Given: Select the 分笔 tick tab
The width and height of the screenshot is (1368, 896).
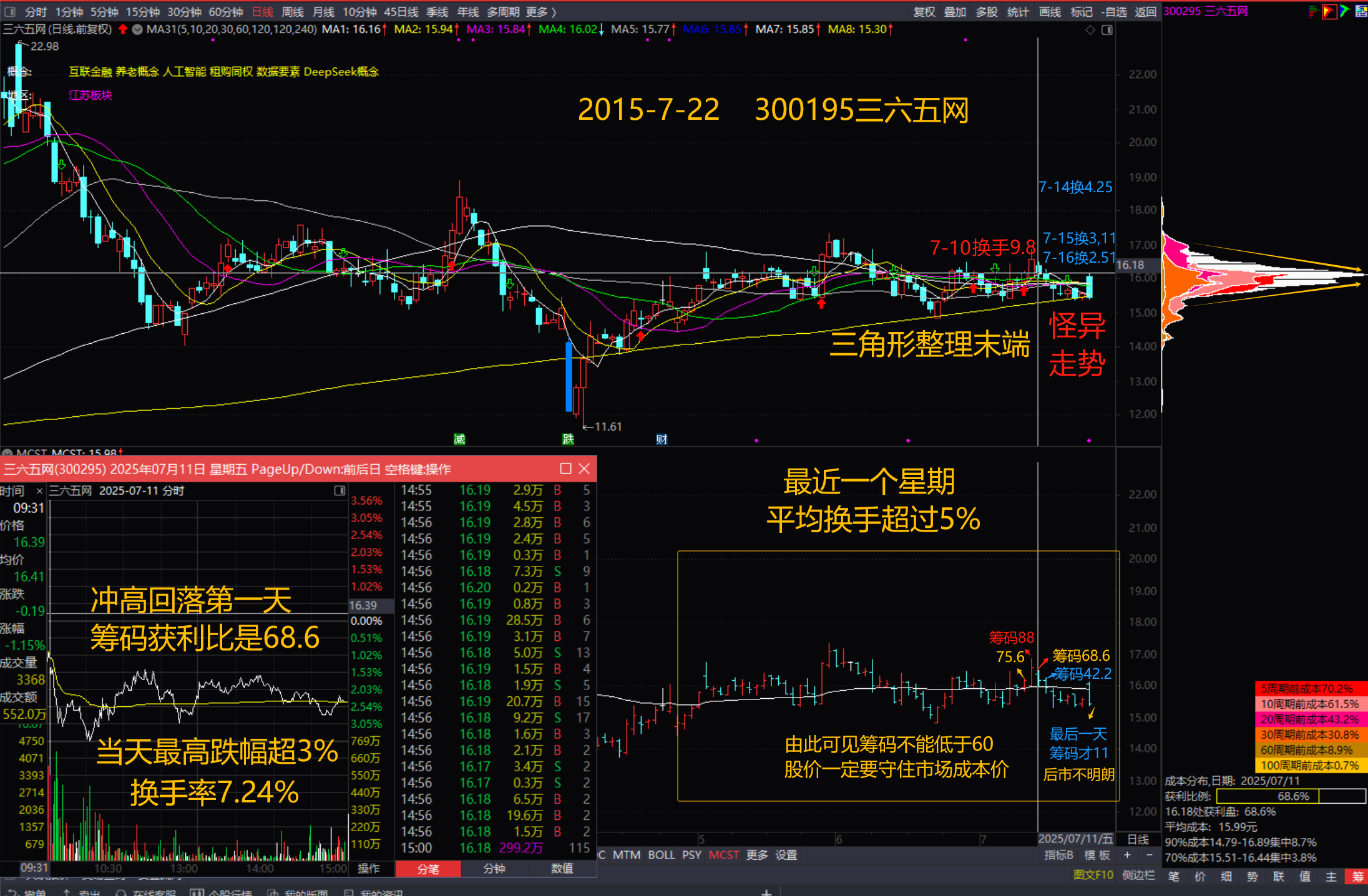Looking at the screenshot, I should 428,869.
